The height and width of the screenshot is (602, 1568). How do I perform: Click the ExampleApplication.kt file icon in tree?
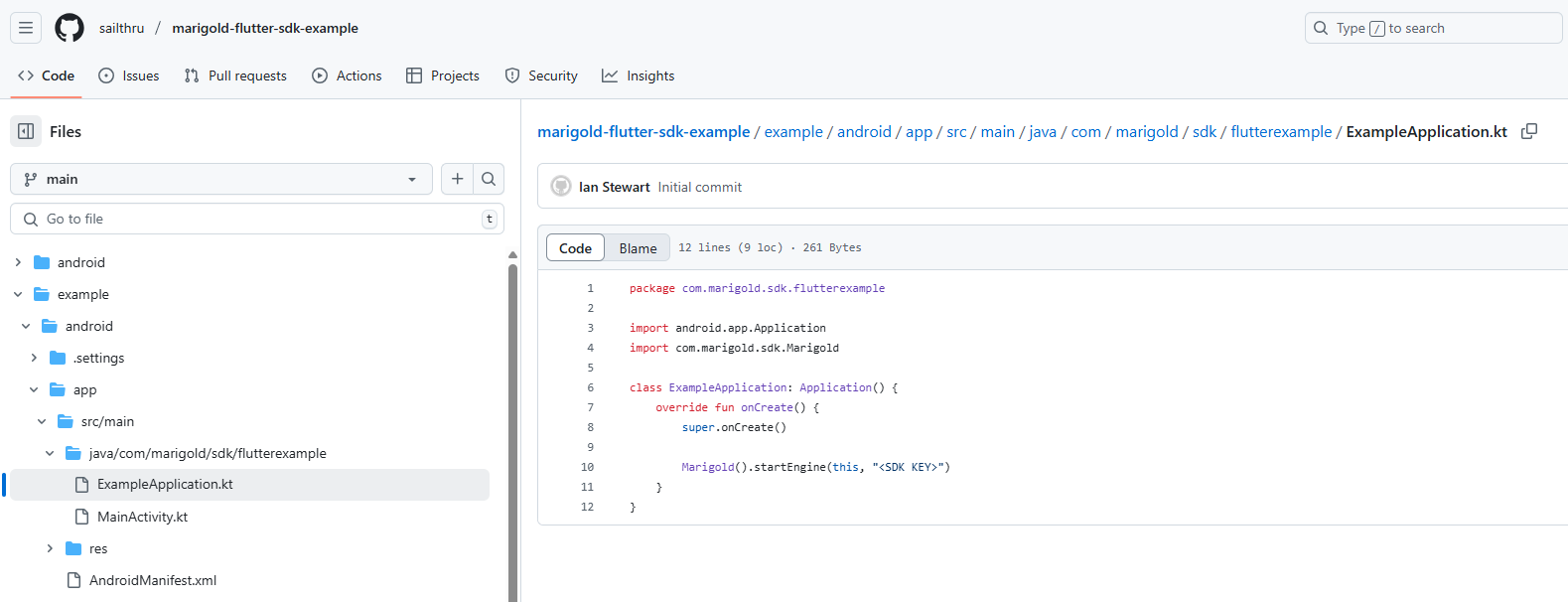point(82,485)
